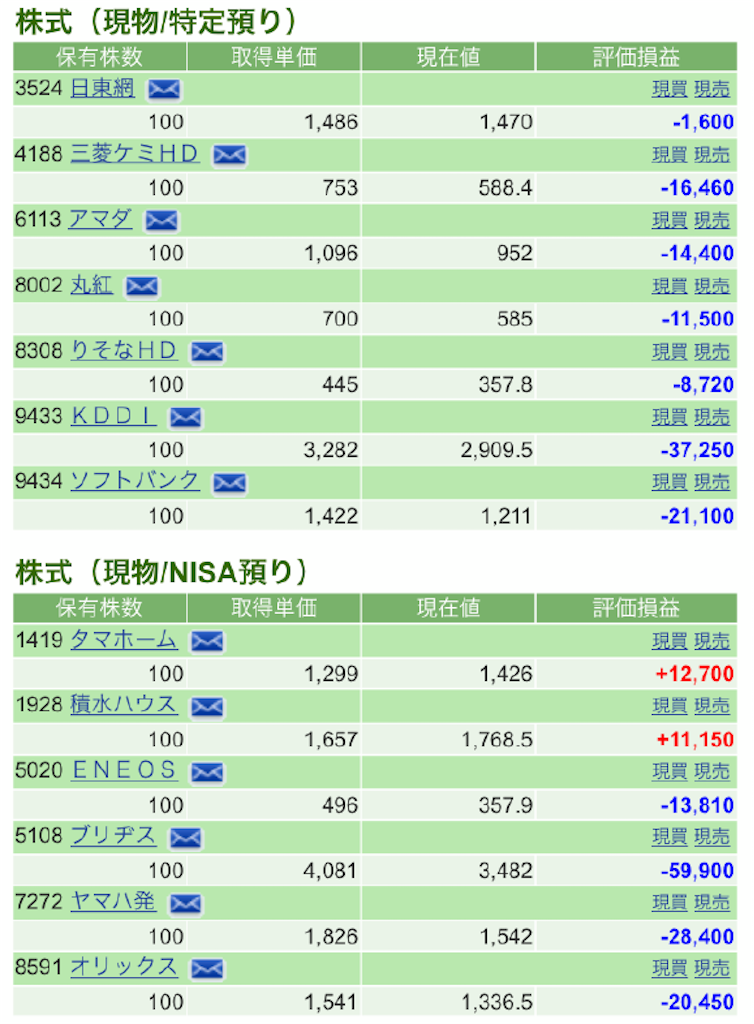This screenshot has height=1024, width=754.
Task: Click 現買 for ヤマハ発
Action: pos(669,903)
